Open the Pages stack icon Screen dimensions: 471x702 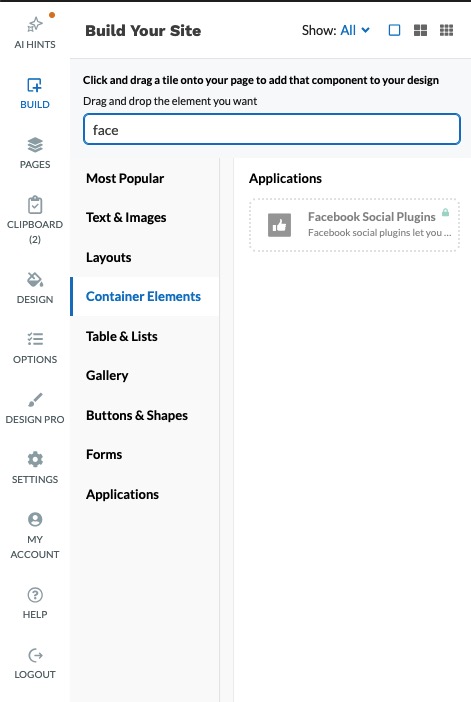coord(35,145)
